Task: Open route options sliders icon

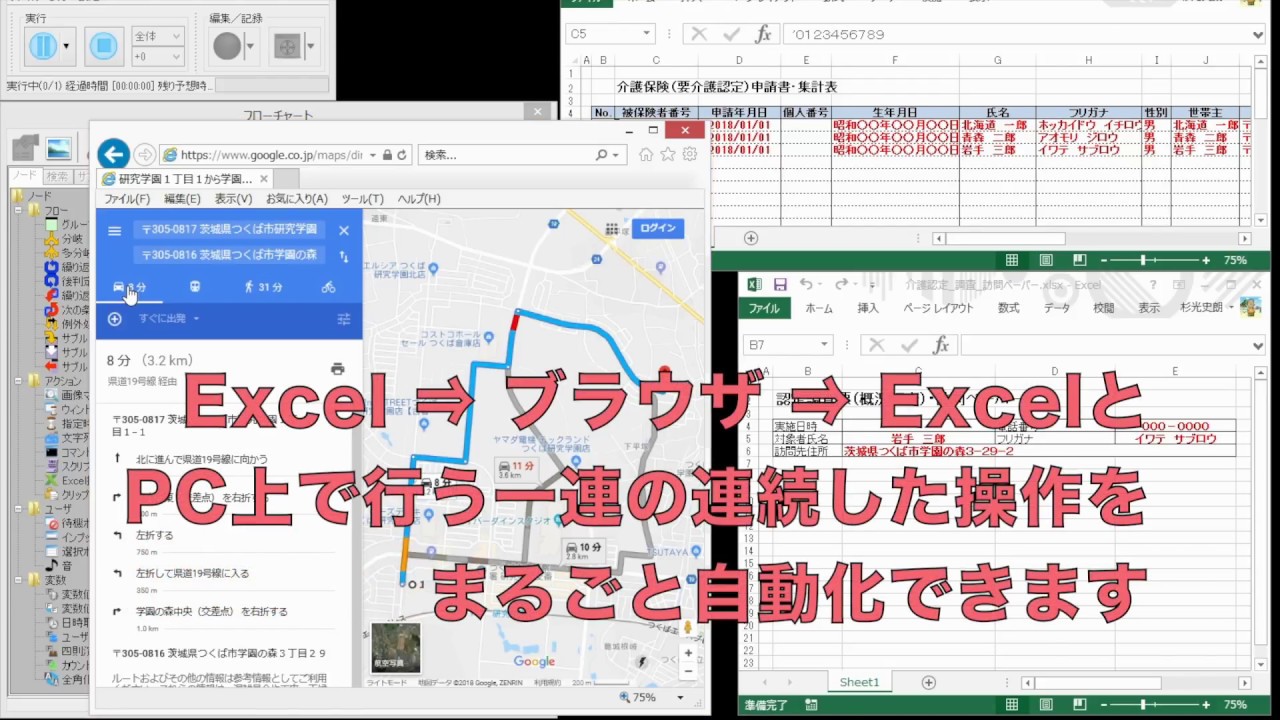Action: tap(344, 319)
